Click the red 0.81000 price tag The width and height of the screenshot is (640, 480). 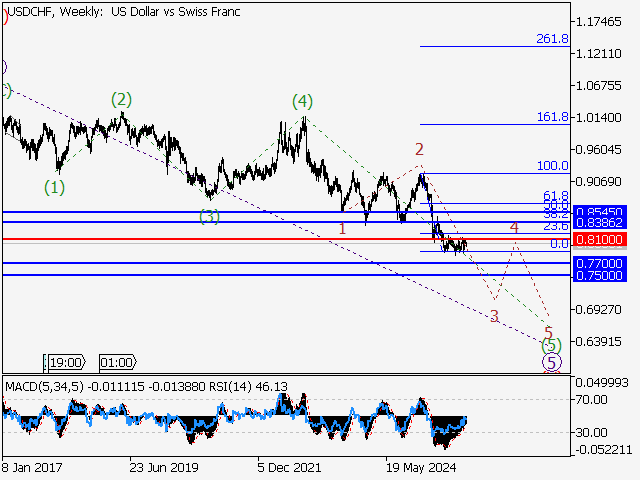[x=599, y=240]
